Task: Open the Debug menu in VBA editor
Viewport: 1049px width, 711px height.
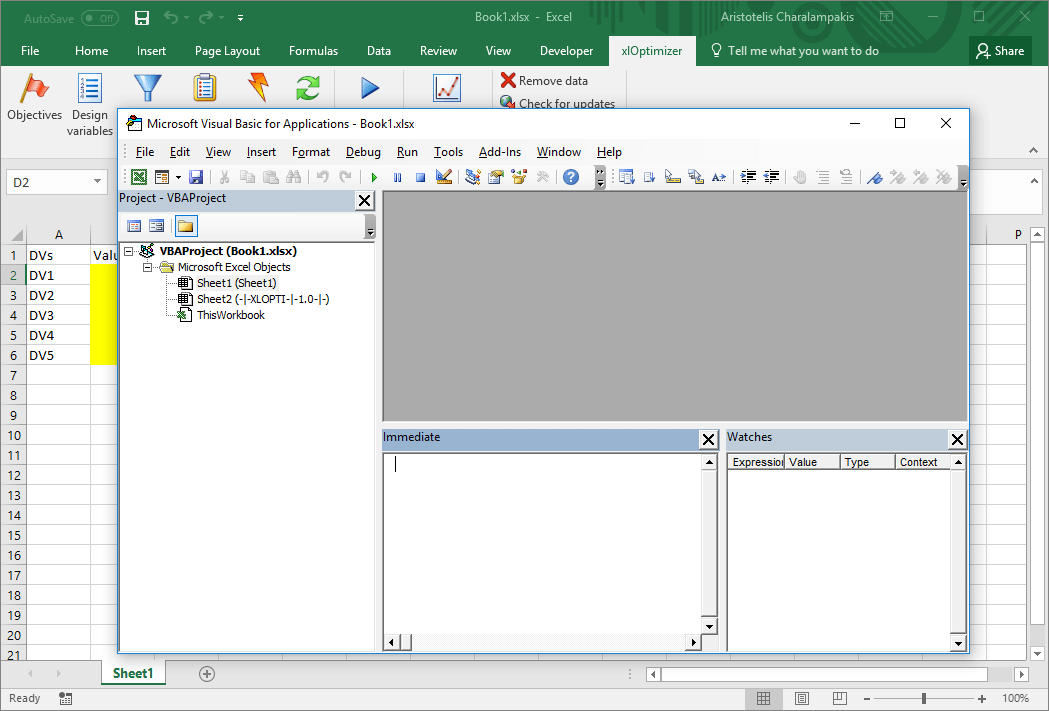Action: pyautogui.click(x=363, y=152)
